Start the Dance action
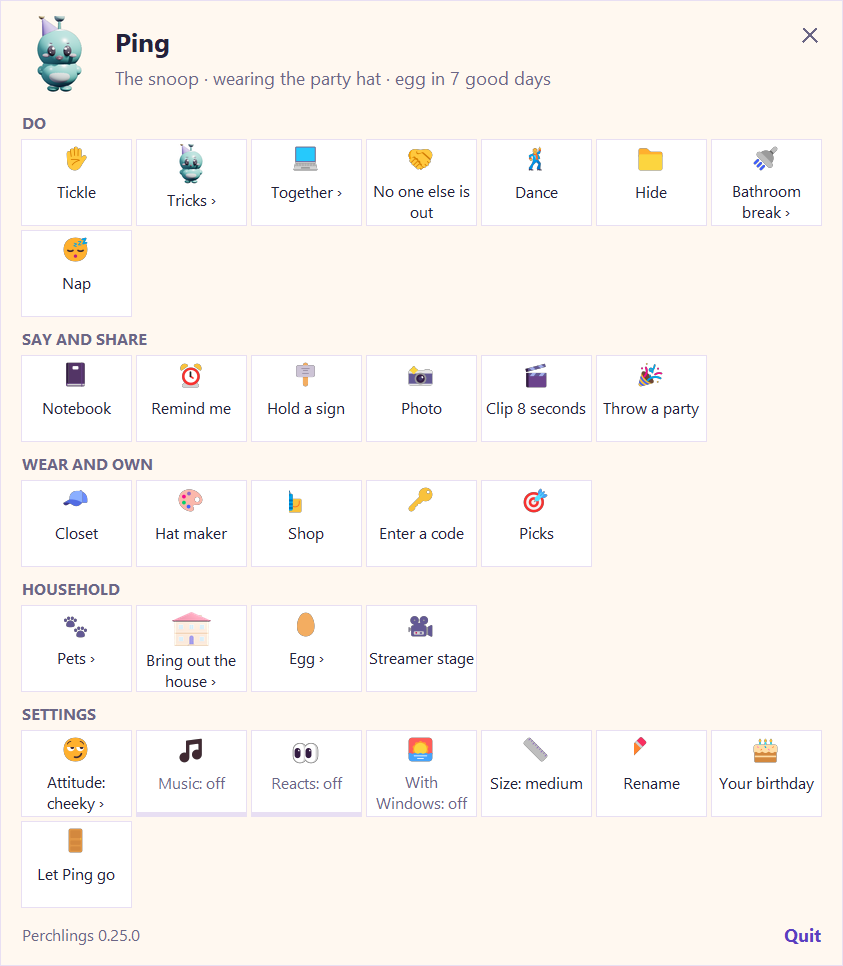 536,182
